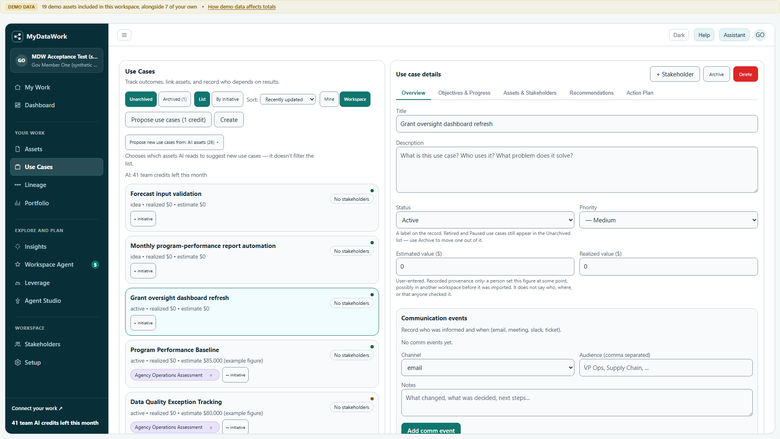780x439 pixels.
Task: Switch to the Action Plan tab
Action: [x=640, y=93]
